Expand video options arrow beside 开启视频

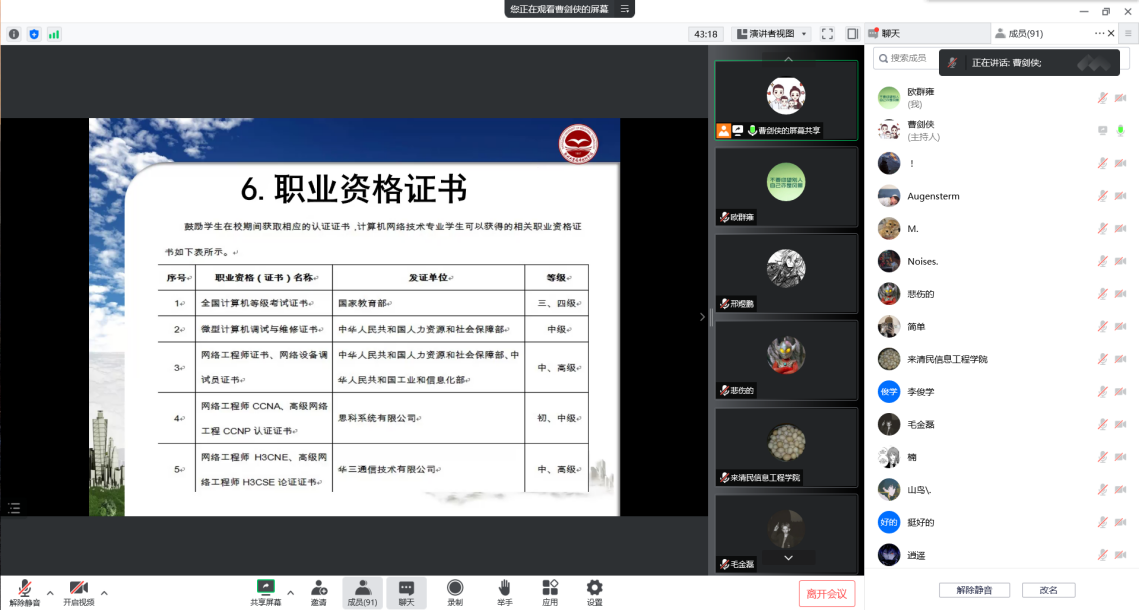(x=104, y=592)
